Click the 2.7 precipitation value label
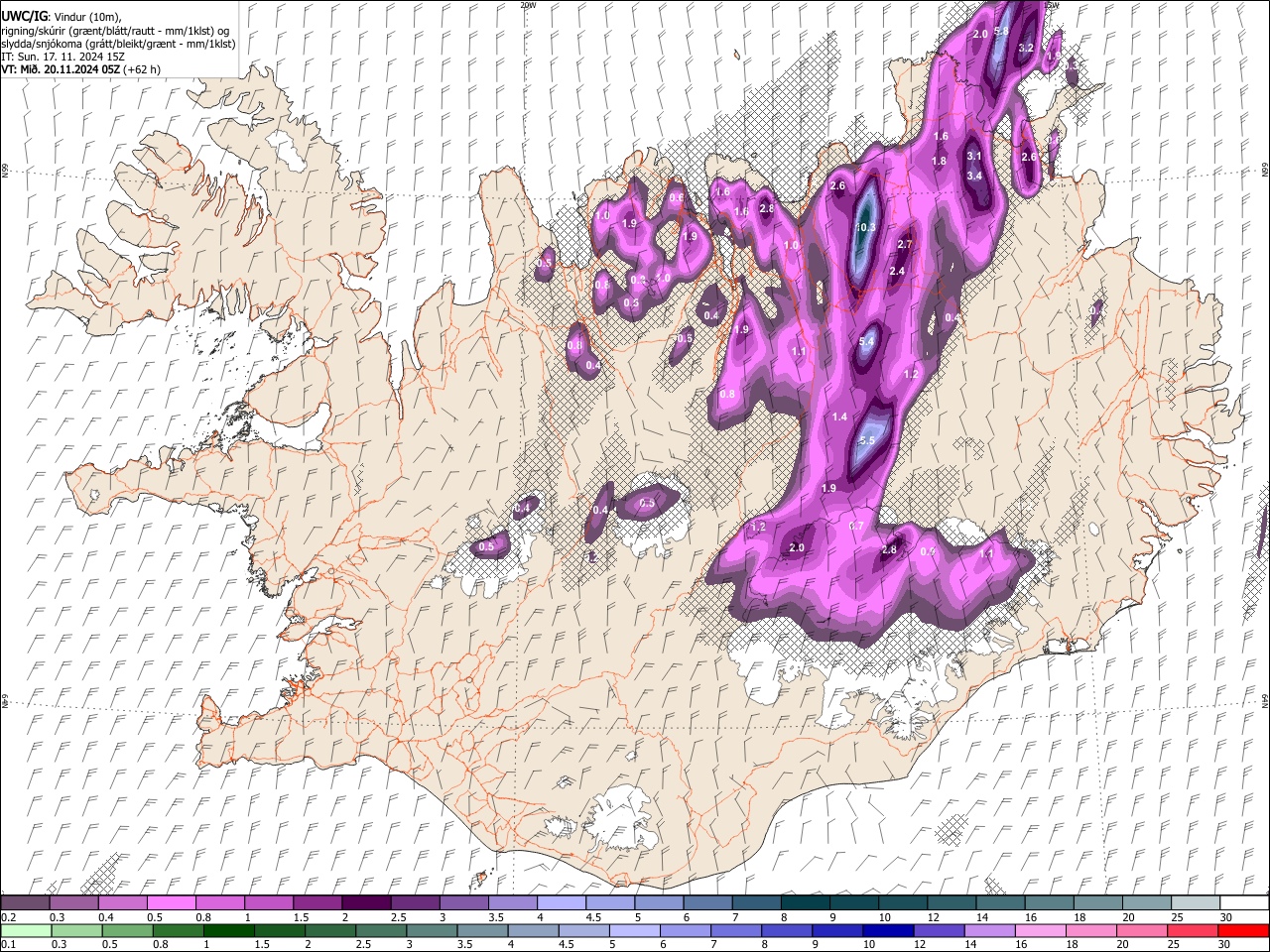Viewport: 1270px width, 952px height. pos(904,244)
